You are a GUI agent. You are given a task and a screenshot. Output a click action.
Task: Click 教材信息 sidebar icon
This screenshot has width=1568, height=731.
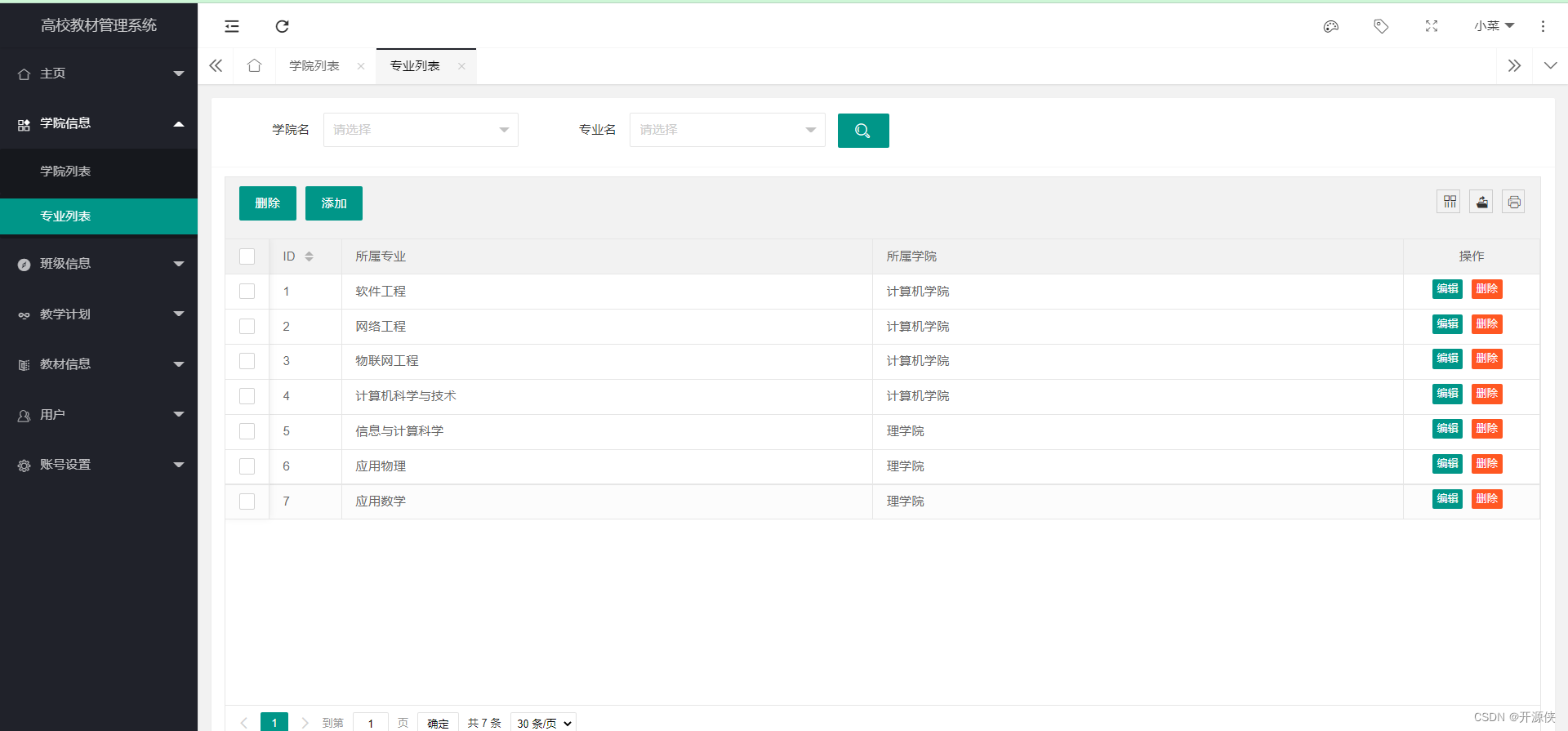(24, 365)
